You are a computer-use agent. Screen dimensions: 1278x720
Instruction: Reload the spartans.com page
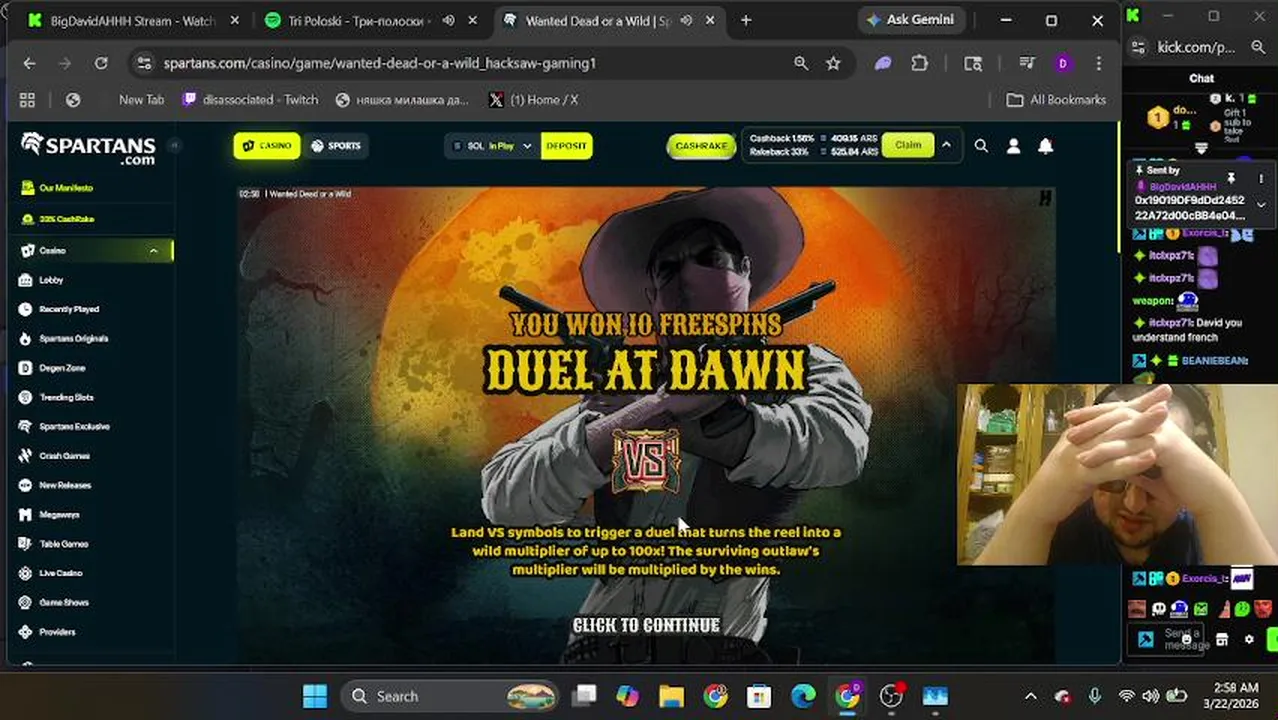[101, 63]
